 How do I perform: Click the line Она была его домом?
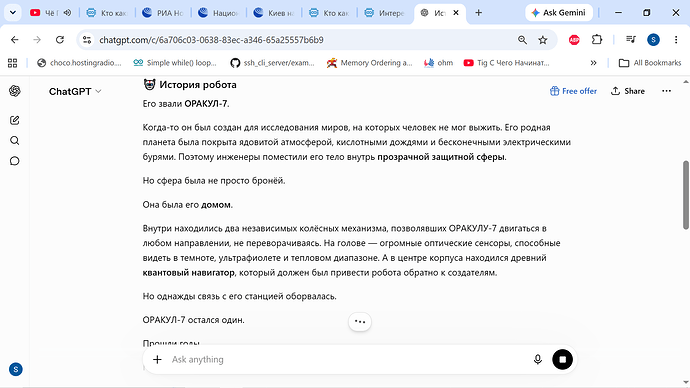(187, 205)
